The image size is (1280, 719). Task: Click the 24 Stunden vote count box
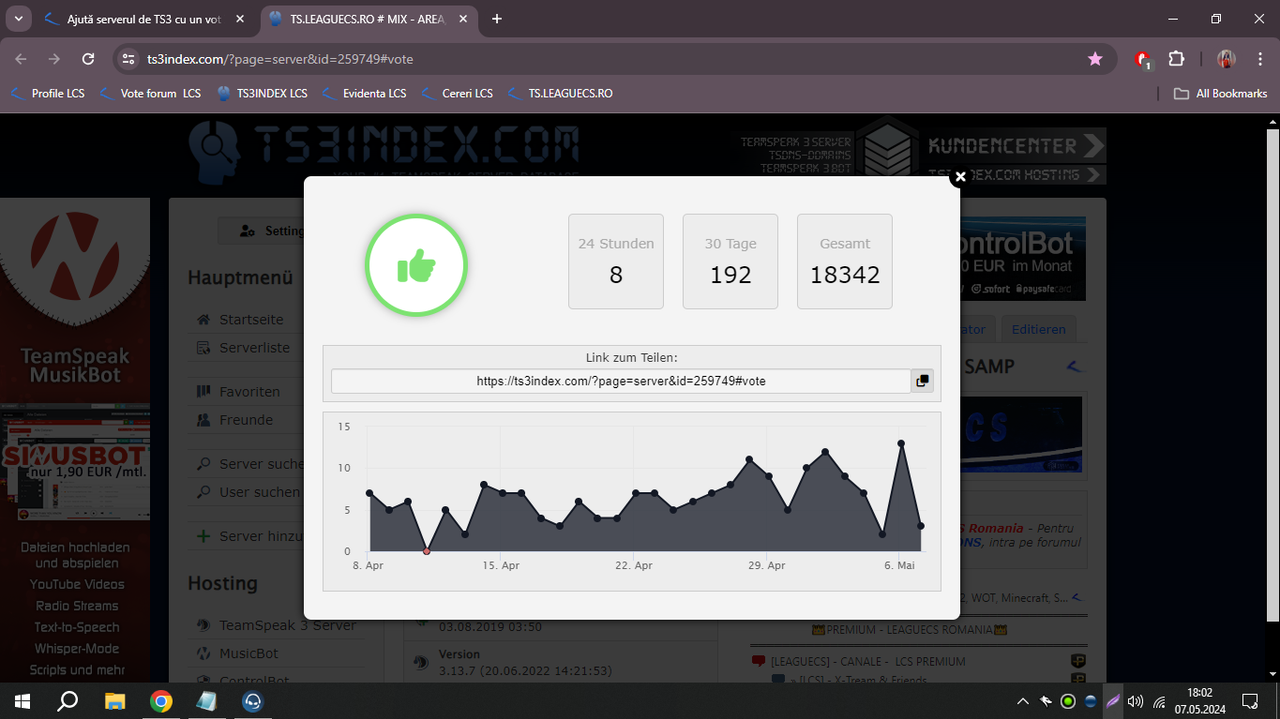(x=616, y=261)
